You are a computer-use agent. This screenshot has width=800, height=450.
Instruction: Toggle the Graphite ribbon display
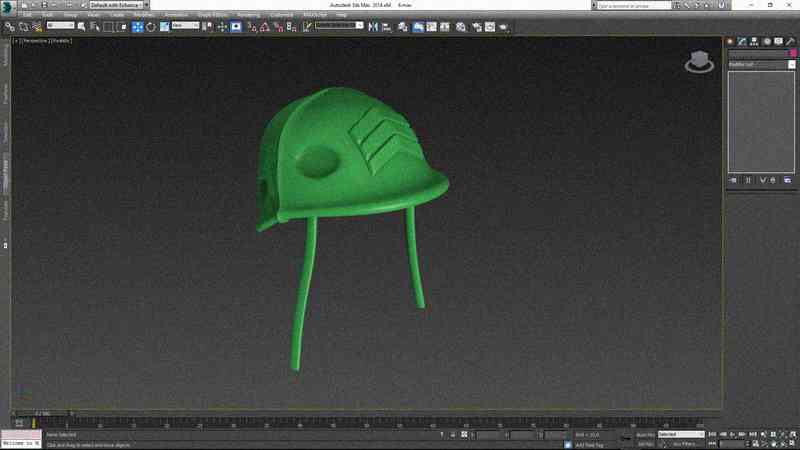pyautogui.click(x=418, y=27)
